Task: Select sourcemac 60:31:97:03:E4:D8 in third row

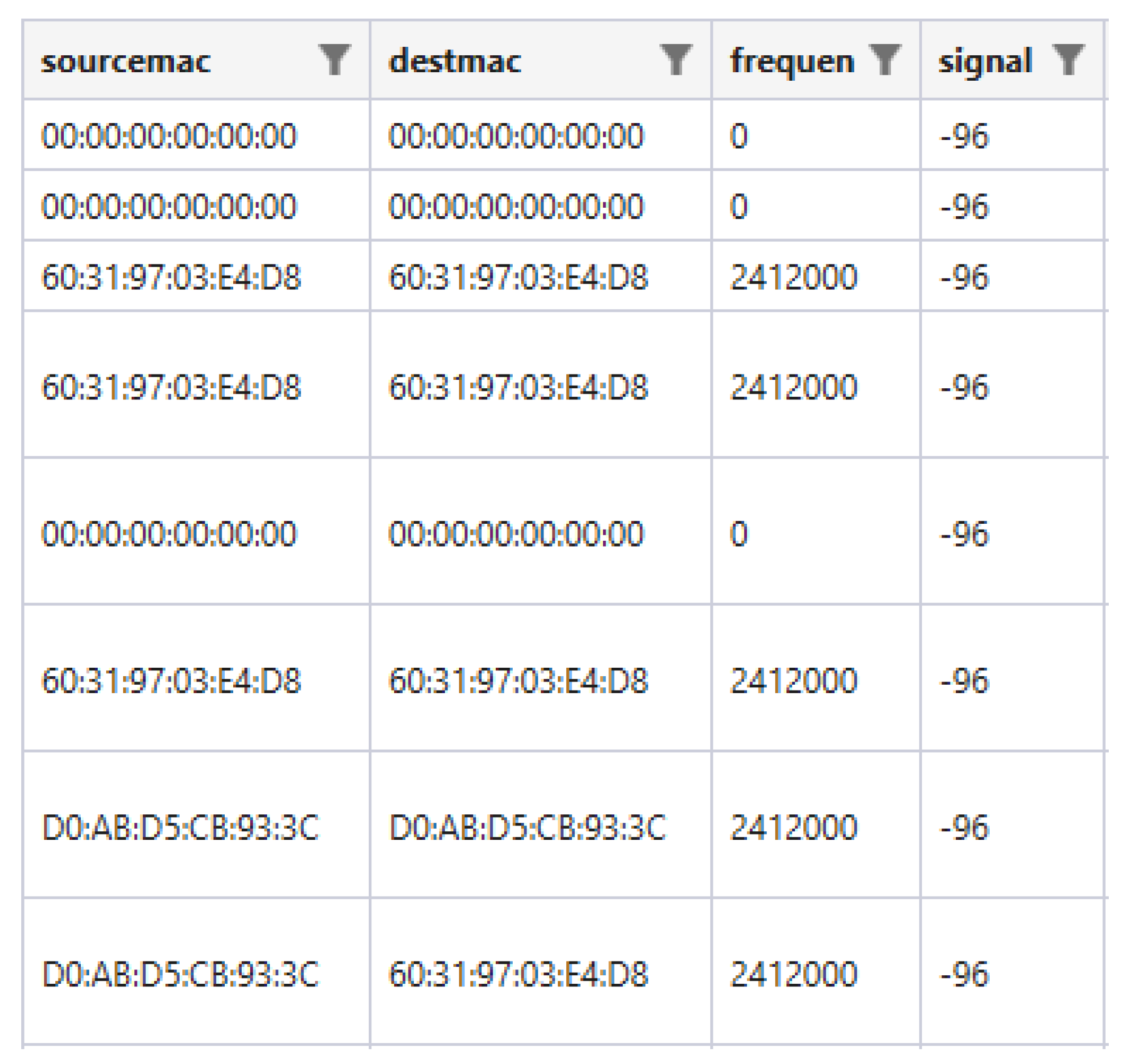Action: (171, 277)
